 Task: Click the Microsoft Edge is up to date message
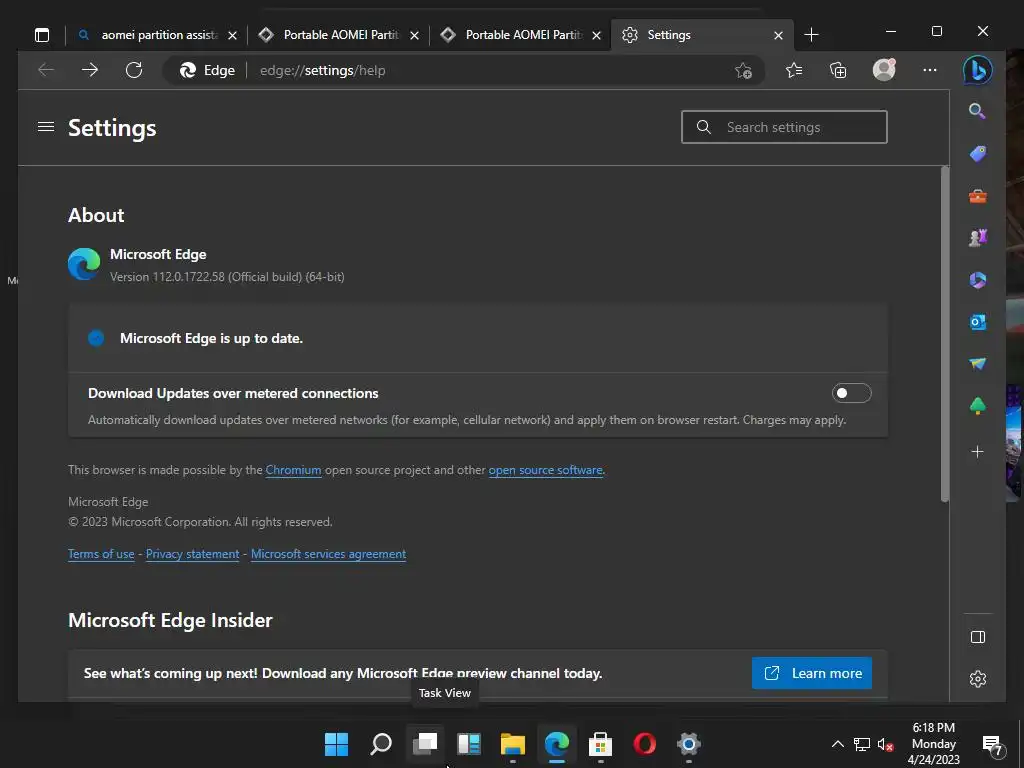click(x=212, y=338)
